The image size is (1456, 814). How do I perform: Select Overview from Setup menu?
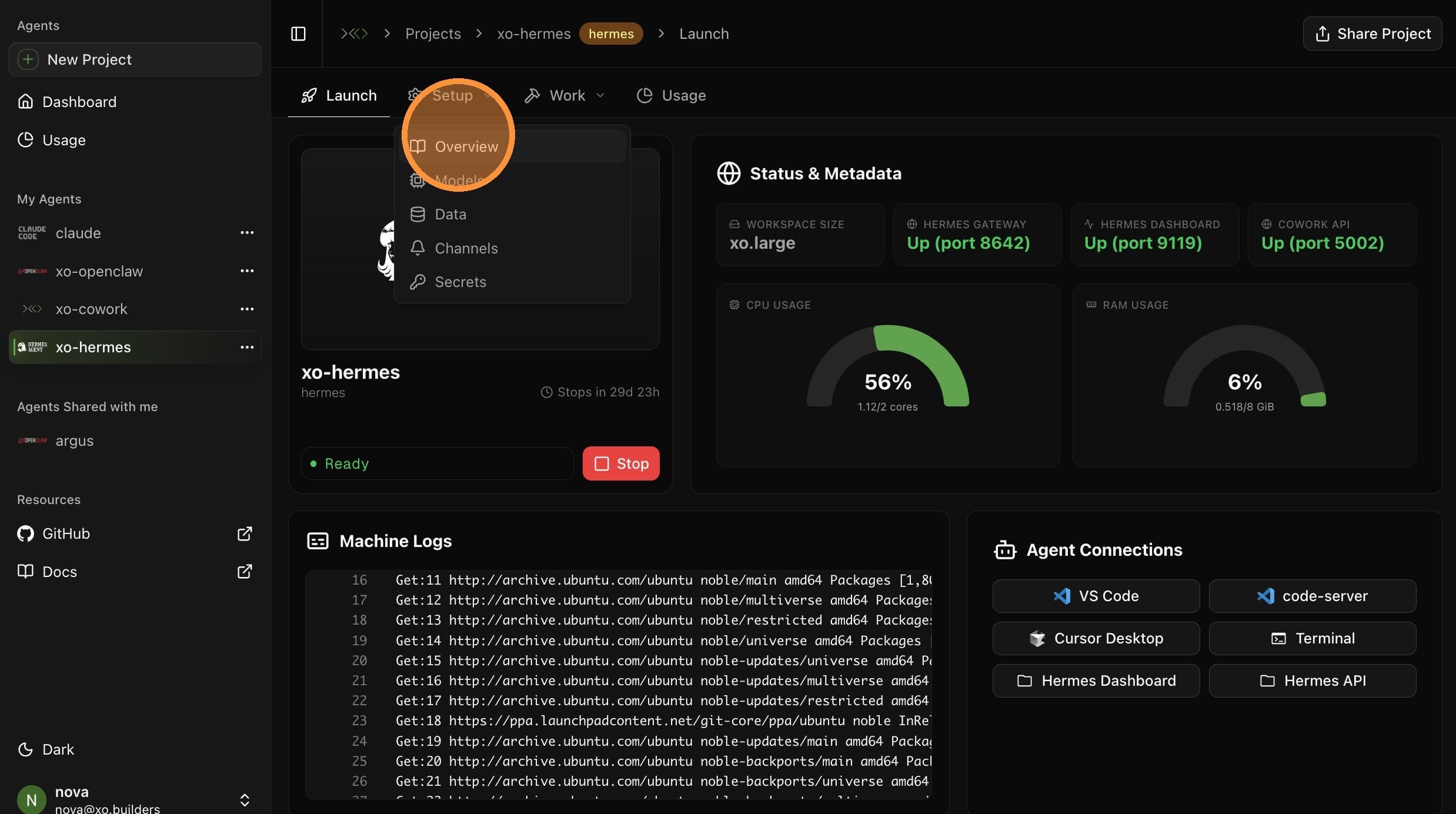point(512,146)
